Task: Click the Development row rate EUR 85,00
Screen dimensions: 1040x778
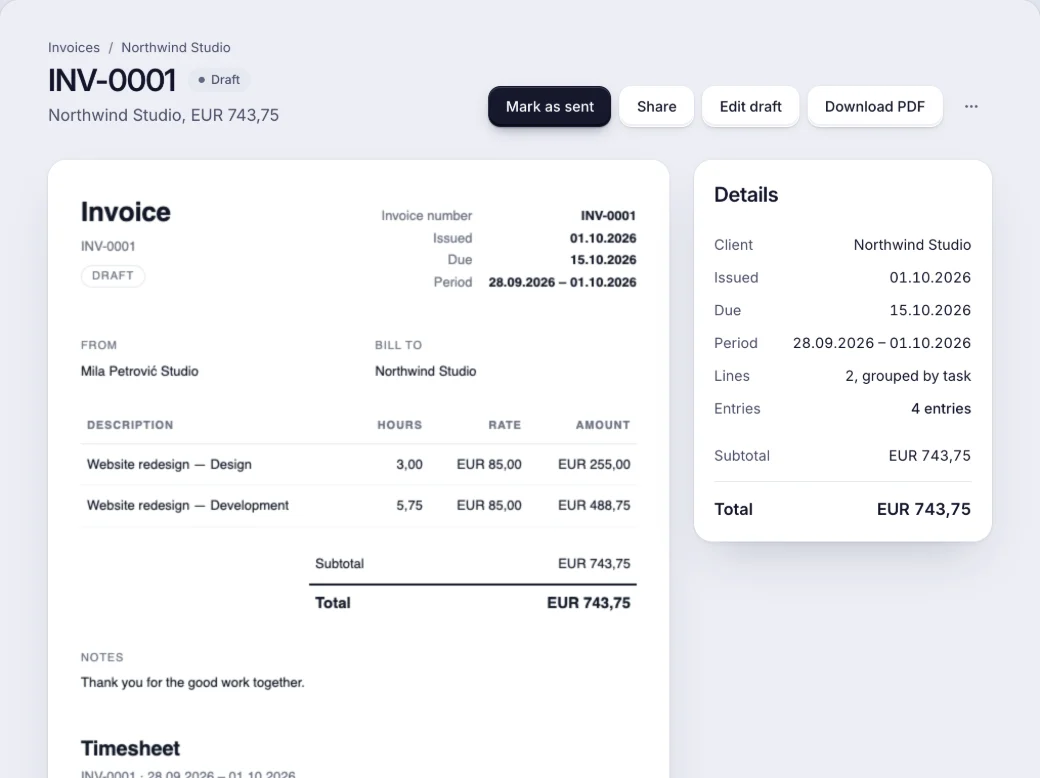Action: pyautogui.click(x=489, y=505)
